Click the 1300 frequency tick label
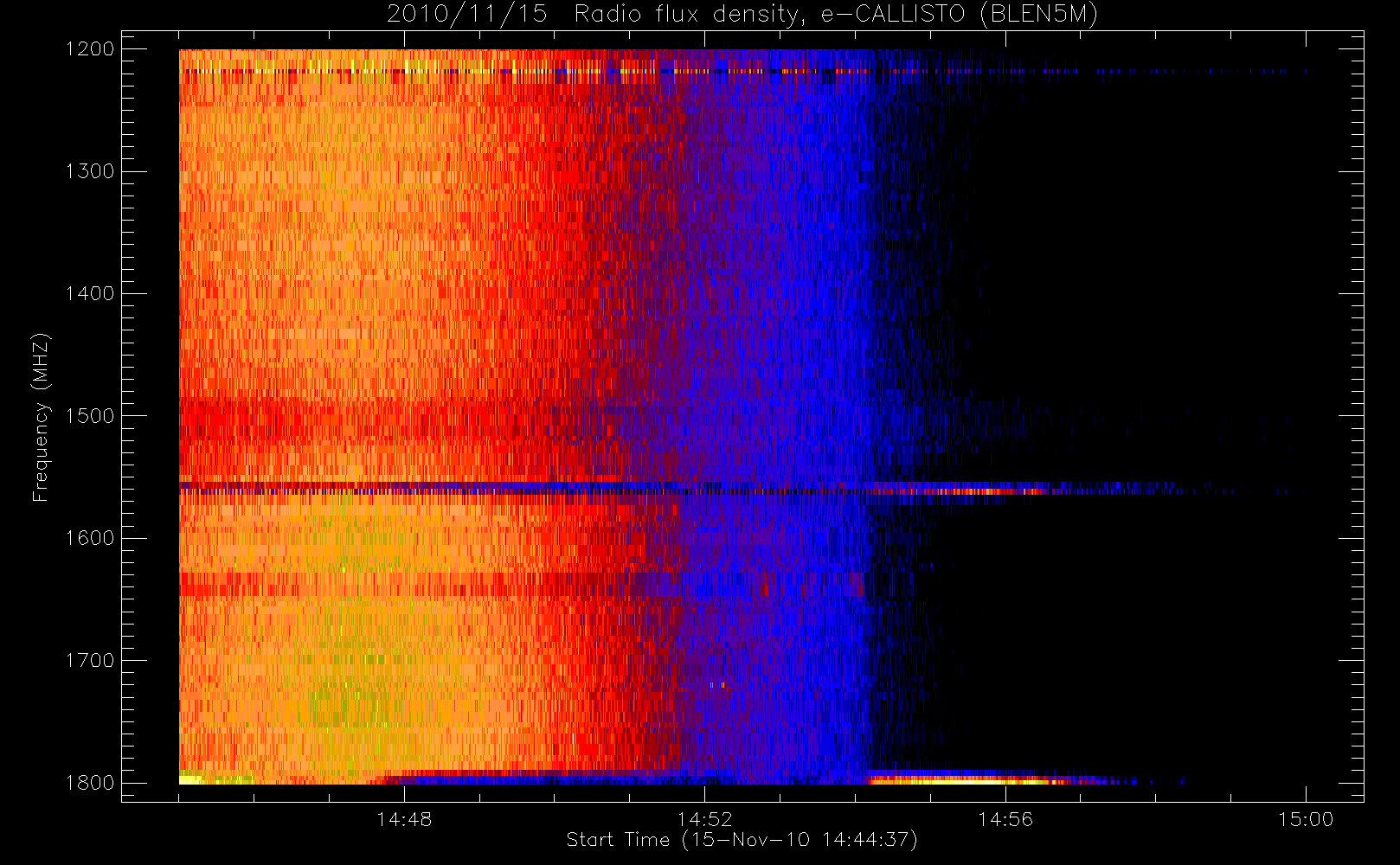 click(x=90, y=171)
